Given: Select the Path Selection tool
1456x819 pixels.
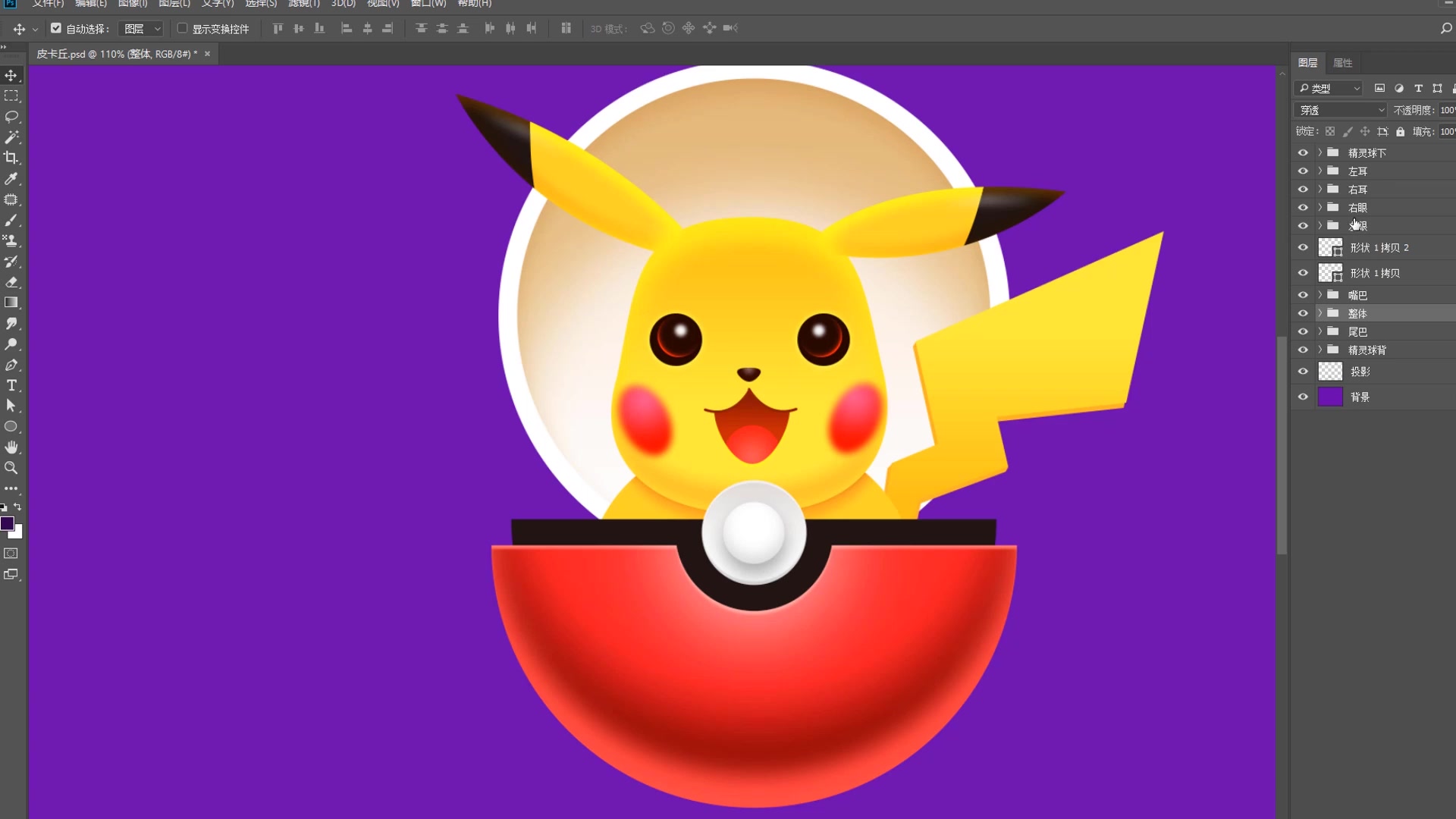Looking at the screenshot, I should (x=11, y=406).
